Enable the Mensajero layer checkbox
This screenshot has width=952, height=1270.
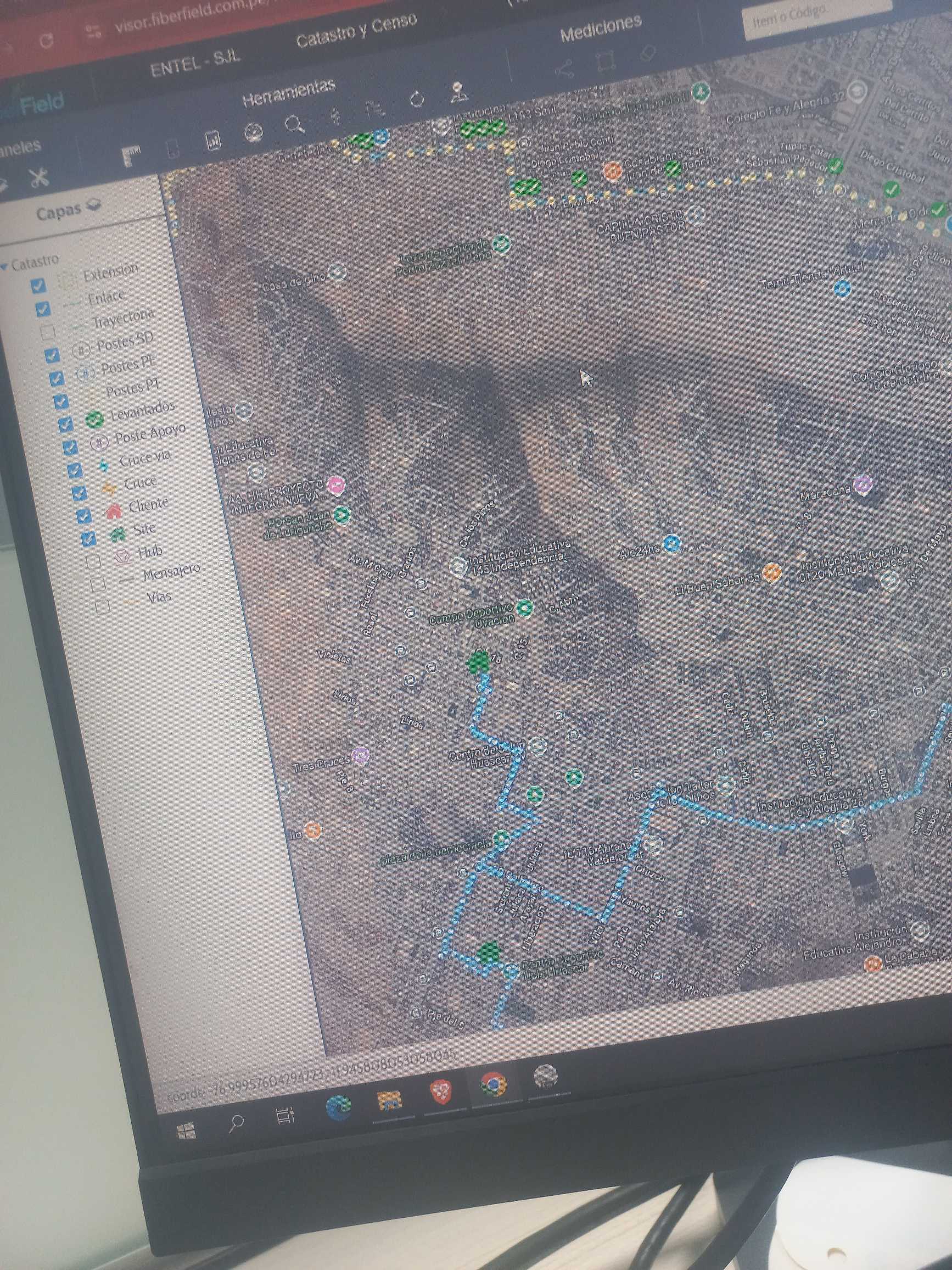(98, 584)
